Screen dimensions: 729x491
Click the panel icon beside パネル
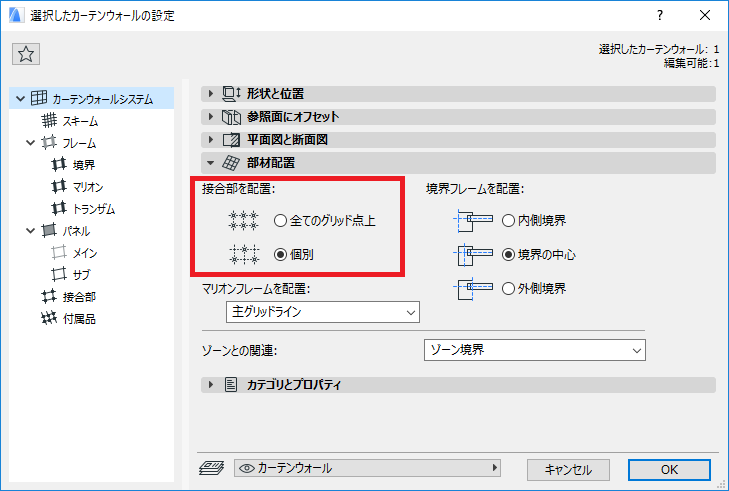click(x=49, y=230)
